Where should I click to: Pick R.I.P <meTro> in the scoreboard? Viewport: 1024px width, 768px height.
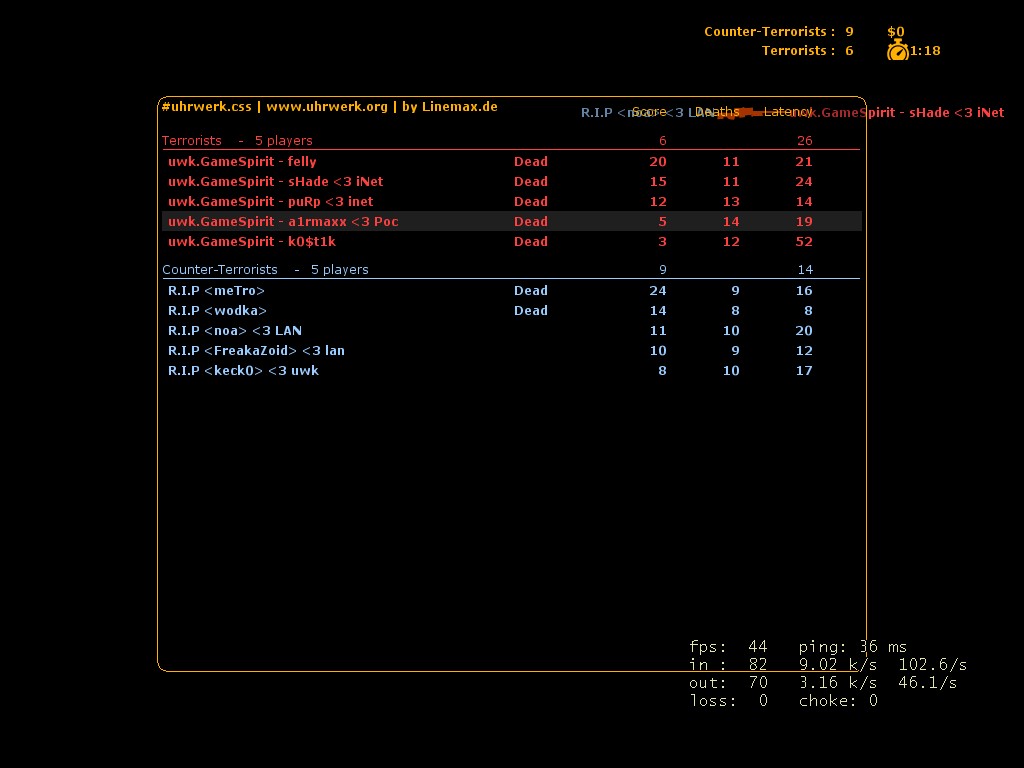click(x=216, y=290)
